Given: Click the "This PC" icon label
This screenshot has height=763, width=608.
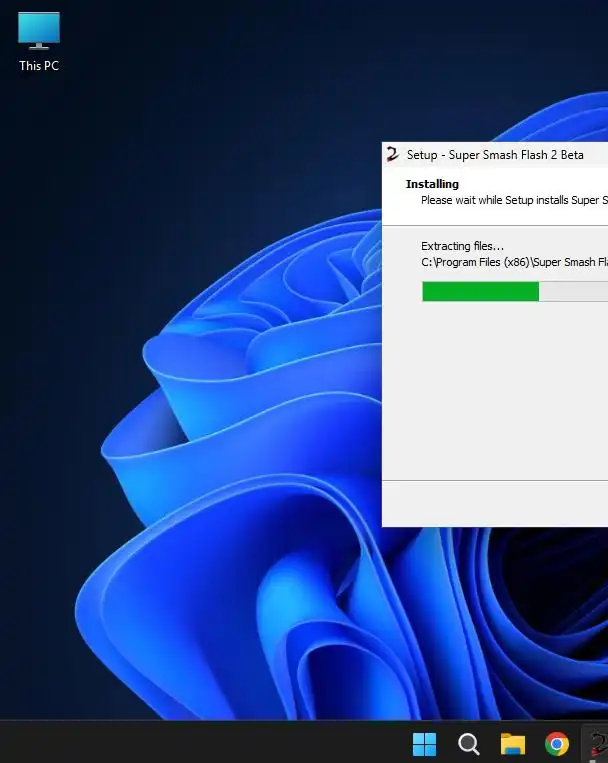Looking at the screenshot, I should 39,66.
